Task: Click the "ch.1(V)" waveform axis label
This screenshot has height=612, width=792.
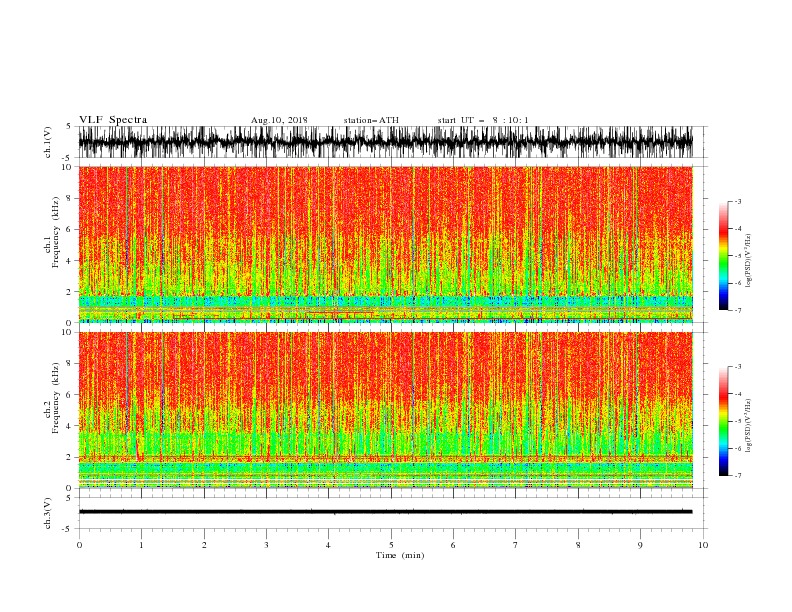Action: (x=48, y=142)
